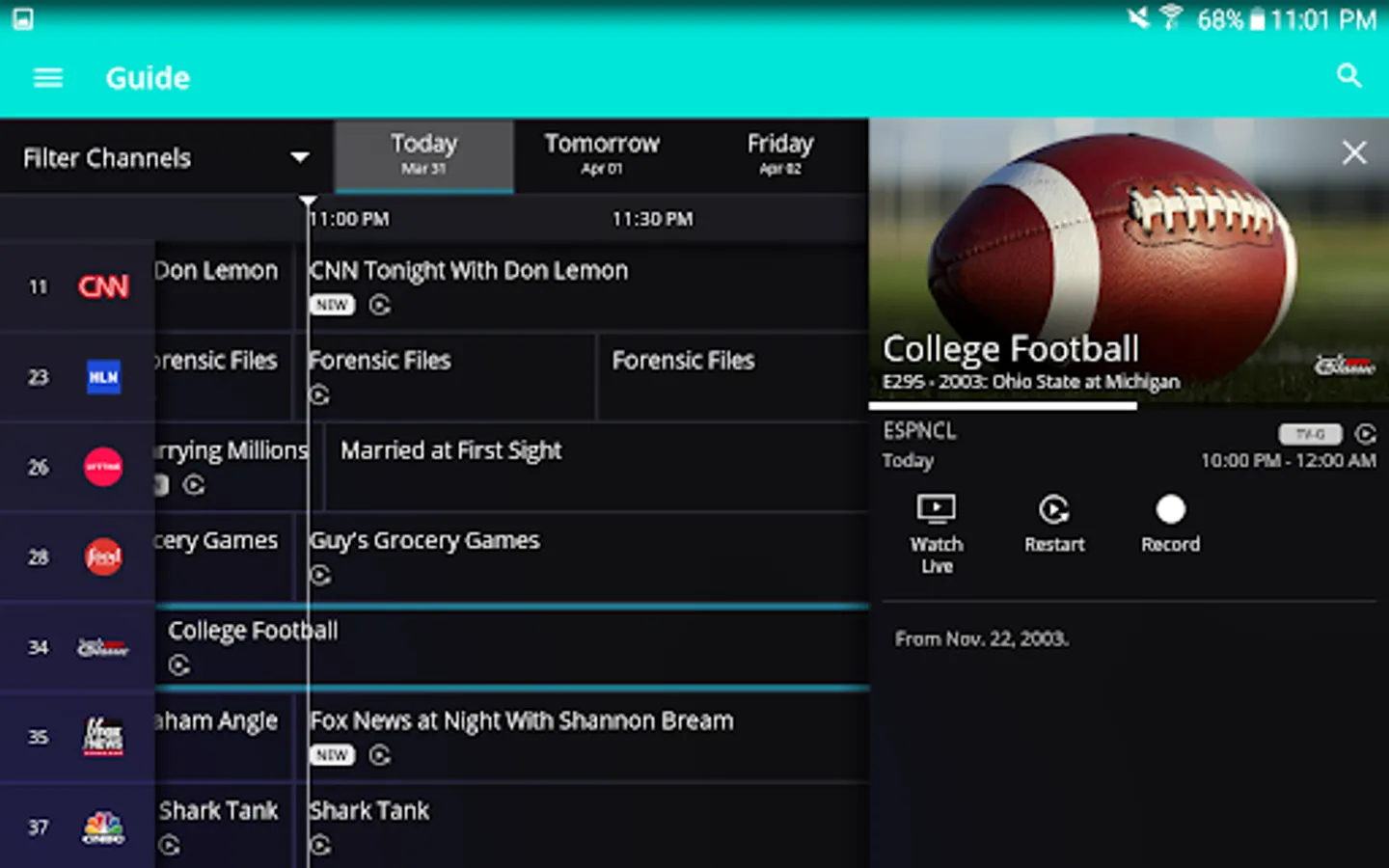1389x868 pixels.
Task: Select the Fox News channel 35 logo
Action: pyautogui.click(x=103, y=737)
